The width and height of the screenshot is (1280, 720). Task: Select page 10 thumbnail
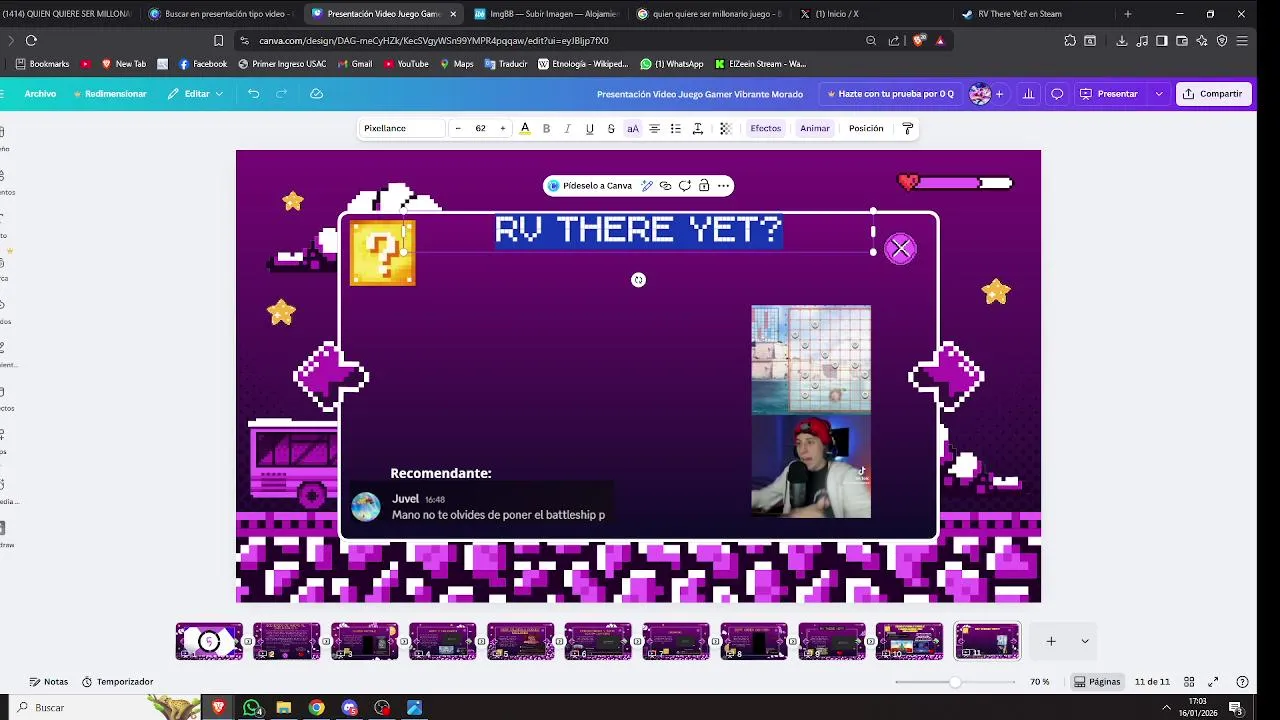pos(909,641)
